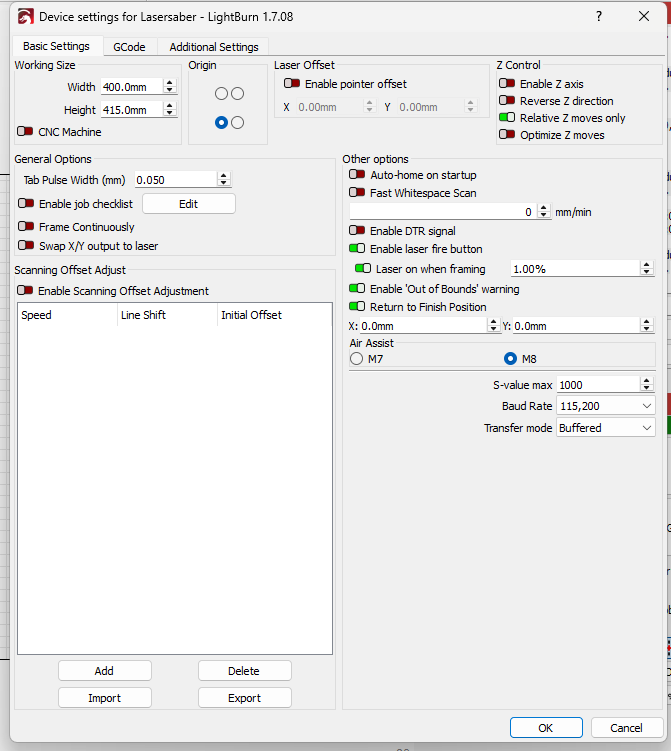671x751 pixels.
Task: Click the S-value max stepper arrows
Action: (x=647, y=385)
